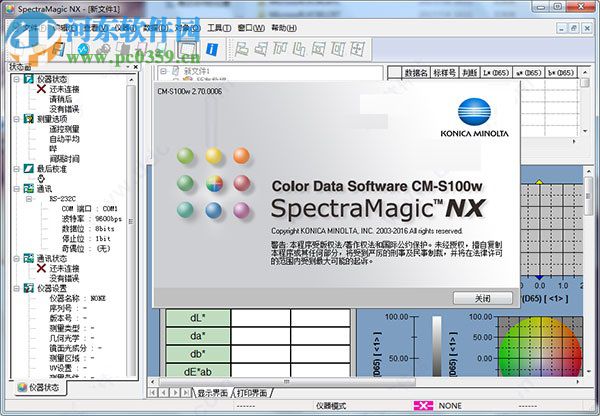Click the first object alignment toolbar icon
Screen dimensions: 600x416
pyautogui.click(x=241, y=49)
